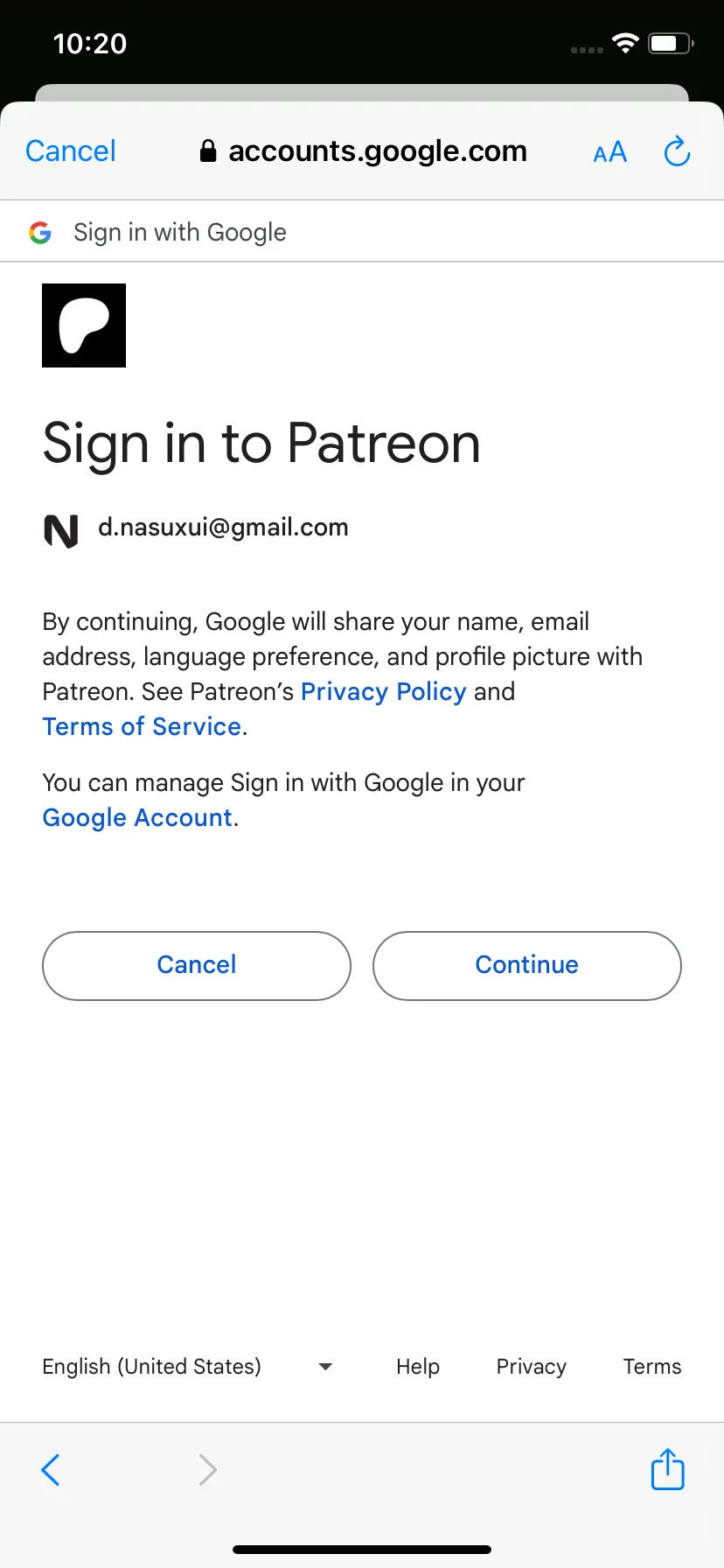Click the Continue button
The image size is (724, 1568).
pyautogui.click(x=527, y=965)
